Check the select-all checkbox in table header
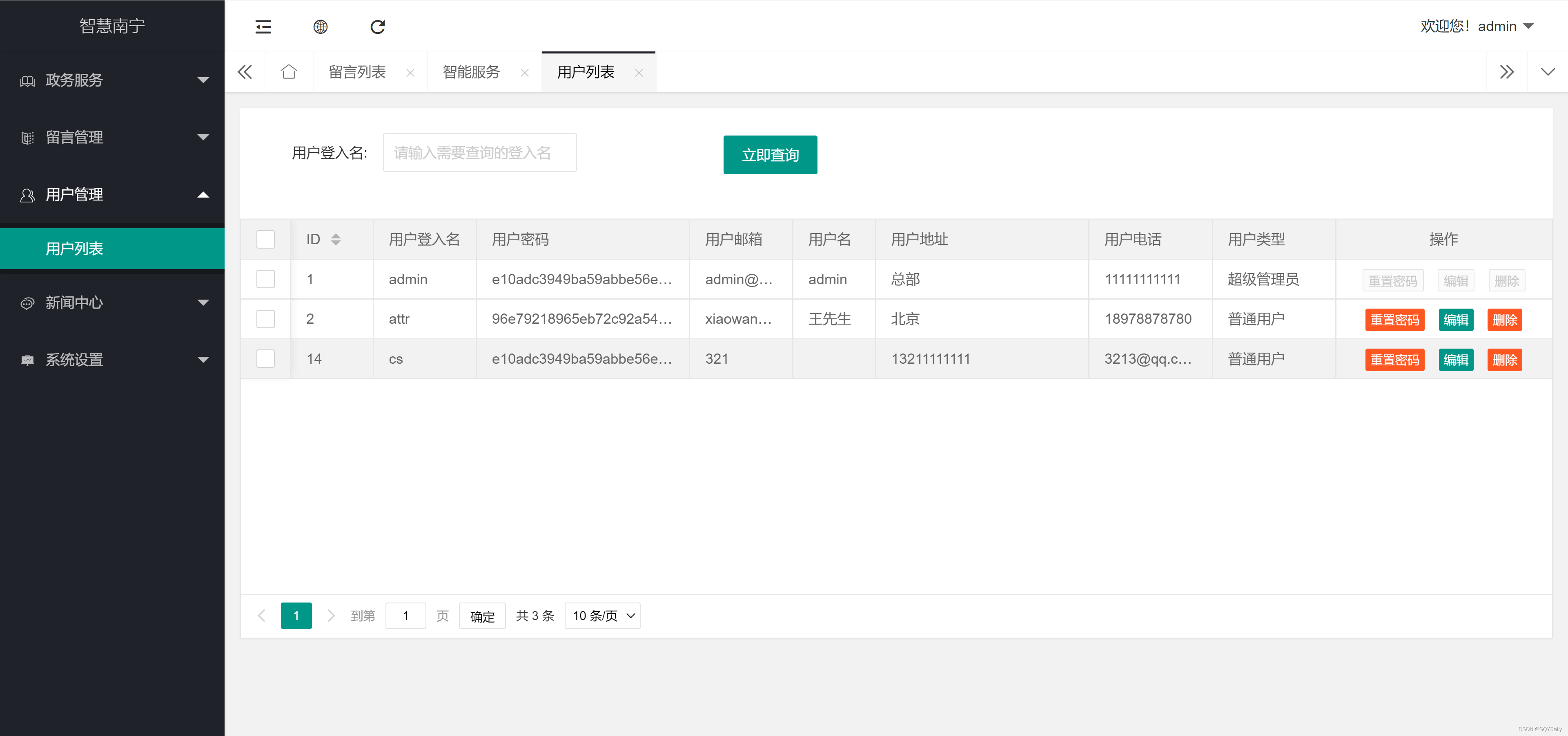 pos(265,239)
